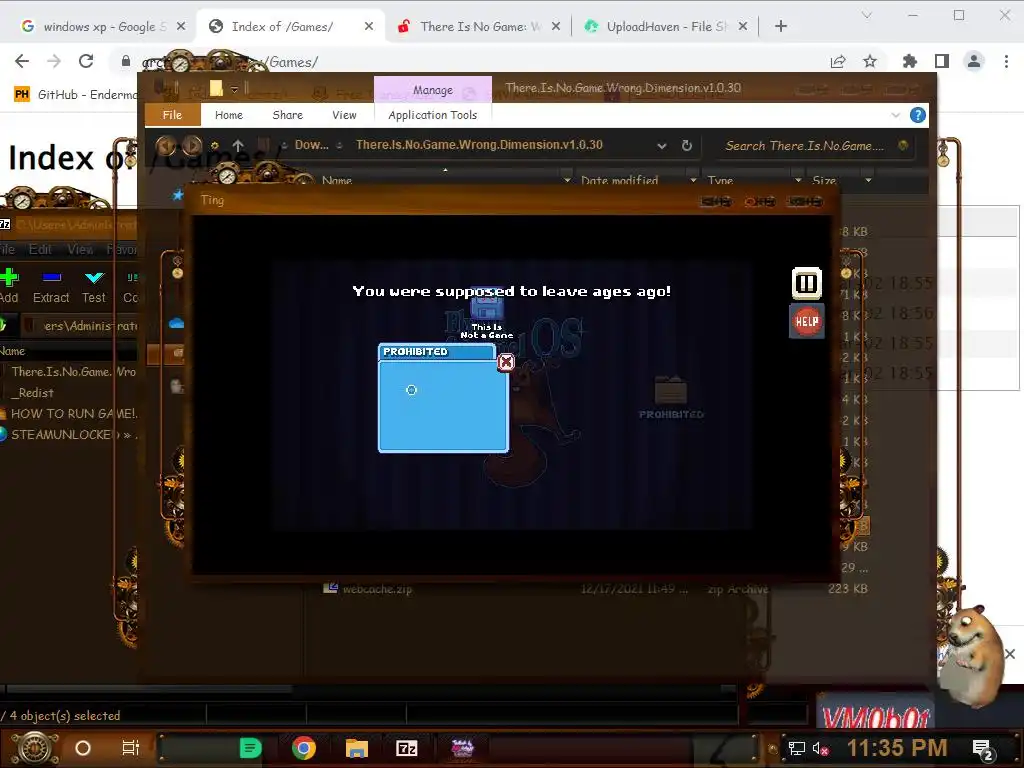Pause the game with the pause button

[807, 283]
